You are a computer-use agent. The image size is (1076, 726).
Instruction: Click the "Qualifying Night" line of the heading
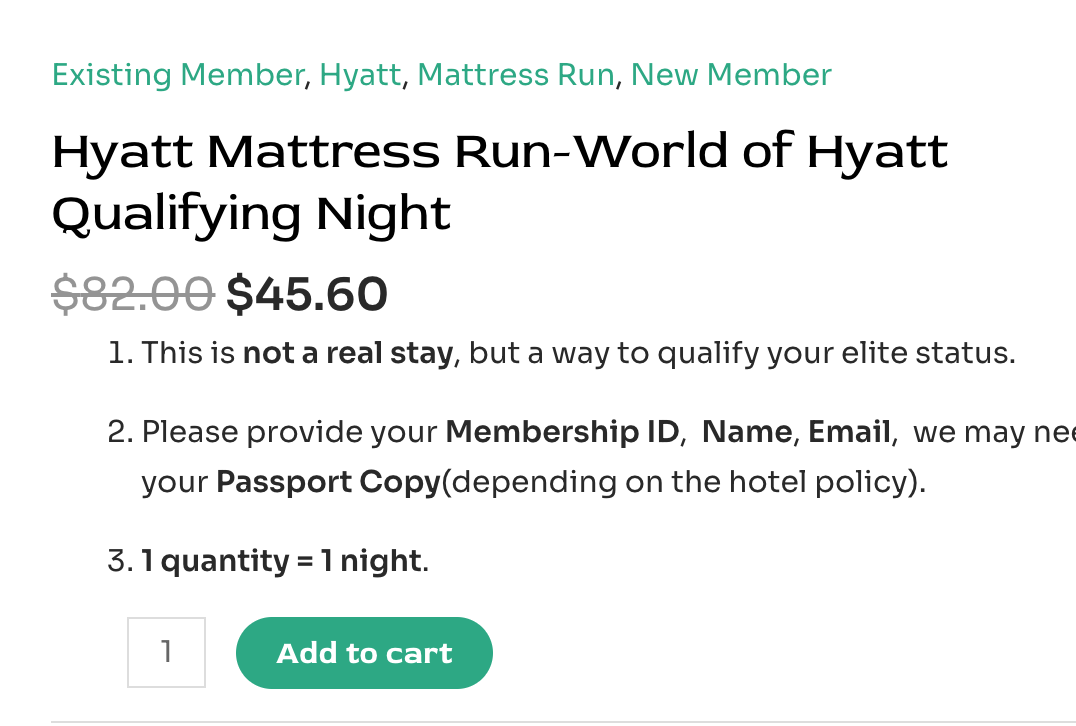click(x=251, y=213)
